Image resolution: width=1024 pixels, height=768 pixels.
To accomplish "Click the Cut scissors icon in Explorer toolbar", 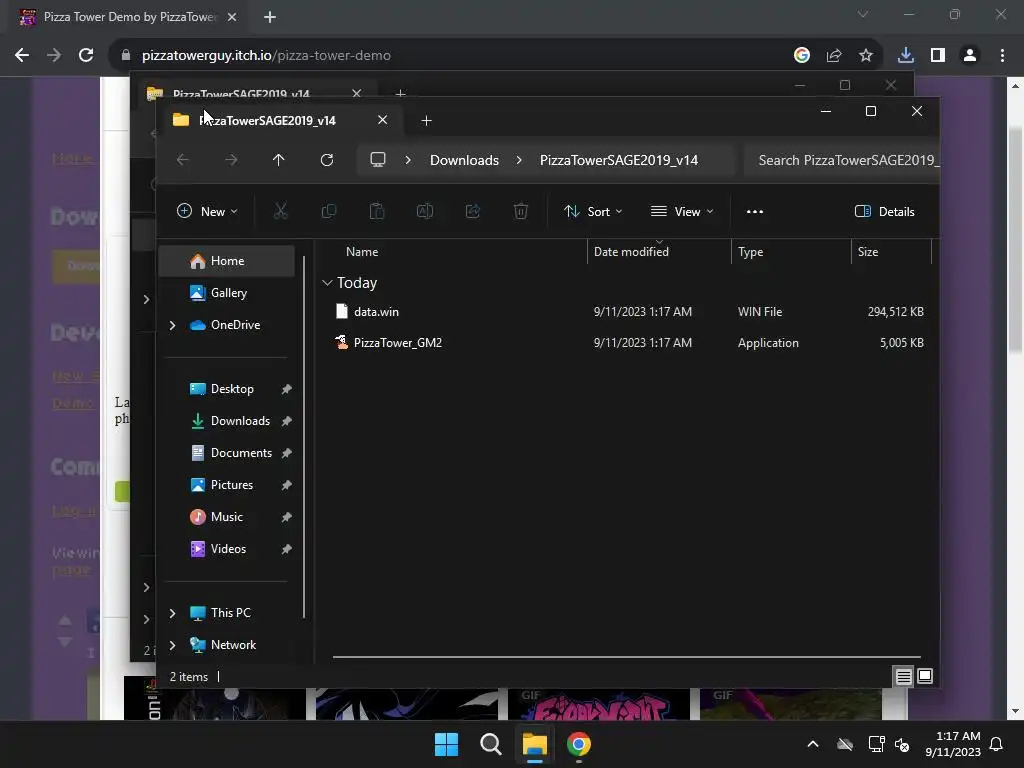I will click(x=280, y=211).
